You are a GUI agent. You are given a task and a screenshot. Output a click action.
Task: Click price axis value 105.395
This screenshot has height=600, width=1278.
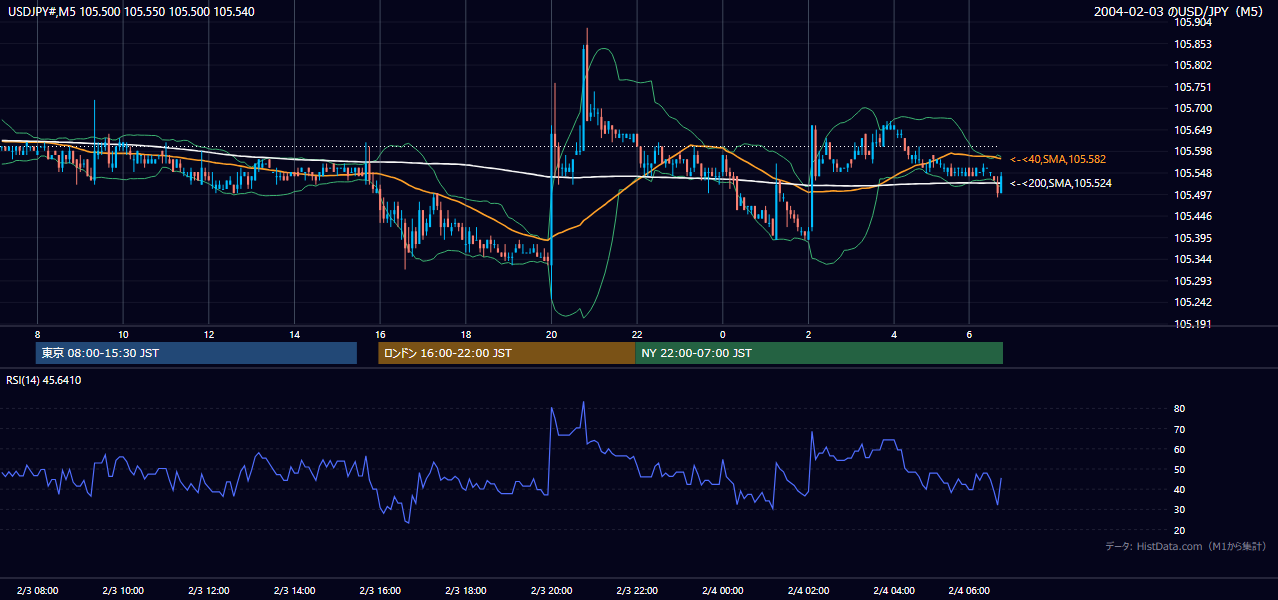pyautogui.click(x=1192, y=238)
